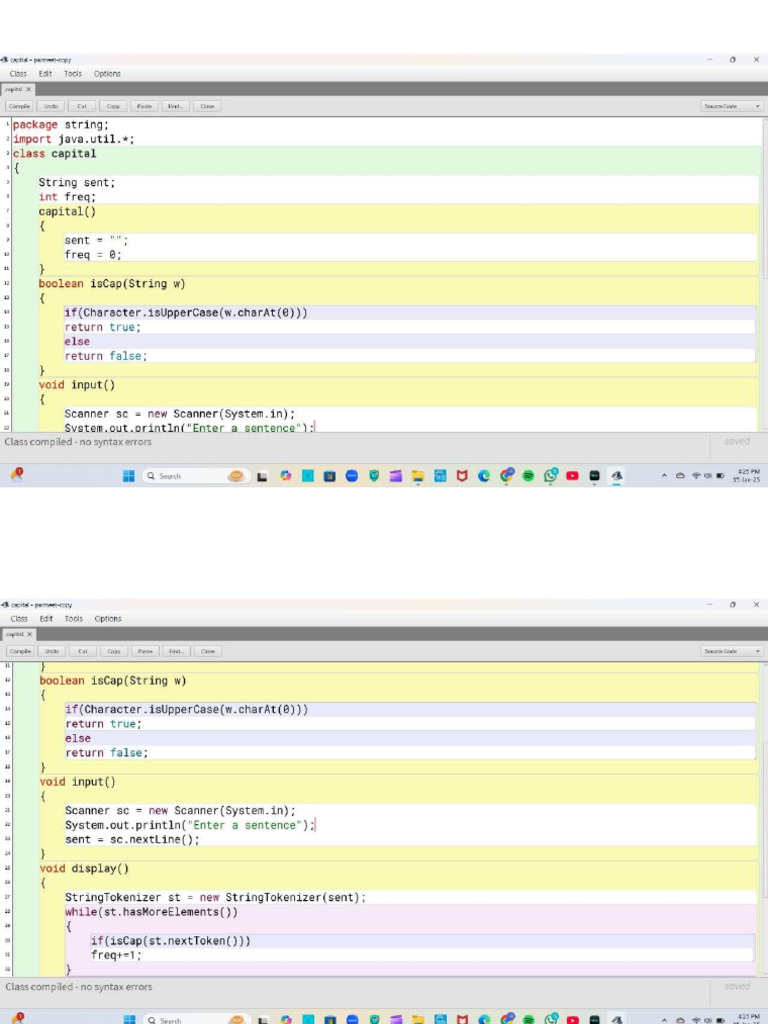The height and width of the screenshot is (1024, 768).
Task: Close the capital tab in the bottom window
Action: click(x=29, y=634)
